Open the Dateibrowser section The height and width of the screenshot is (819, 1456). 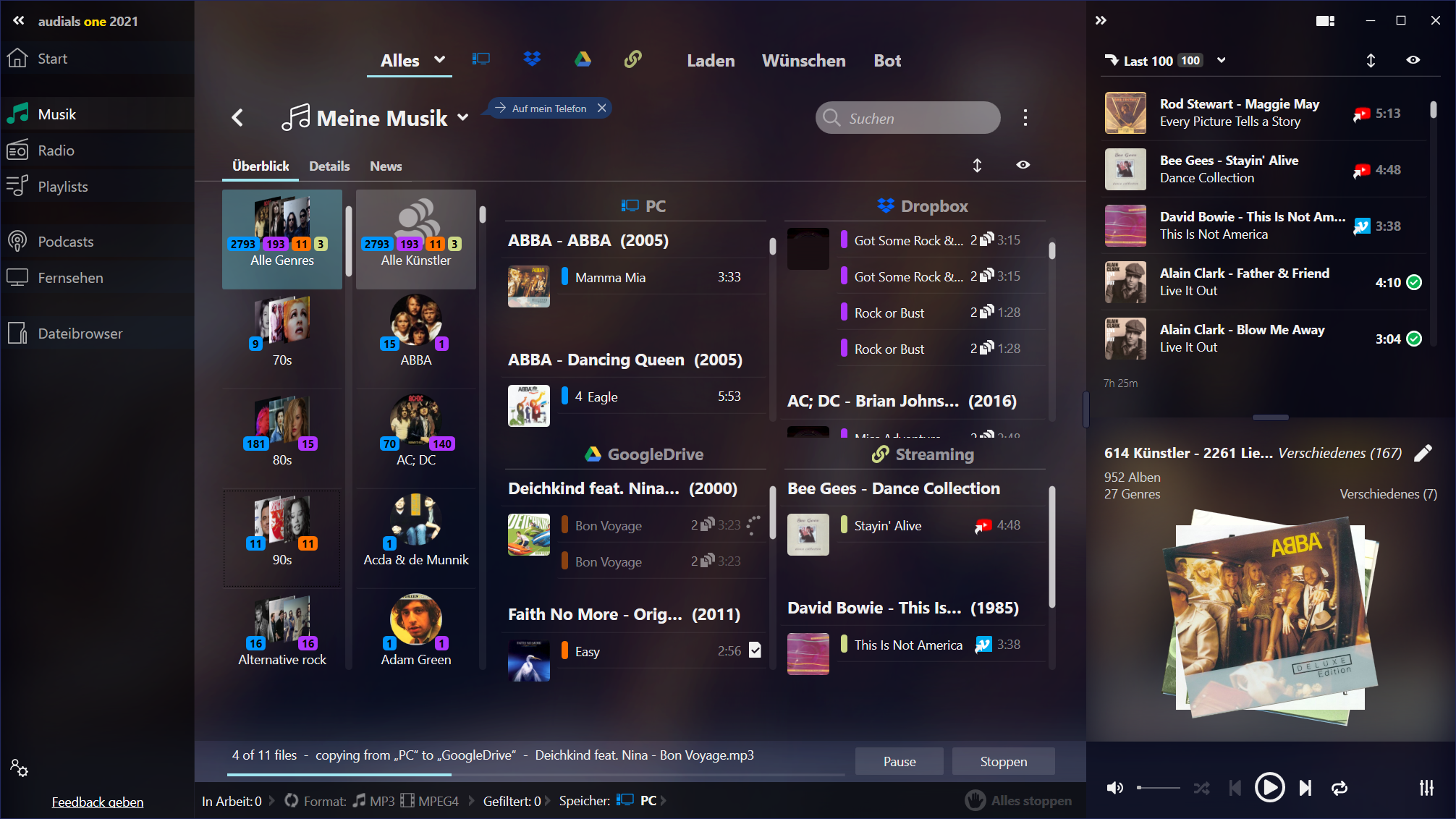point(97,334)
